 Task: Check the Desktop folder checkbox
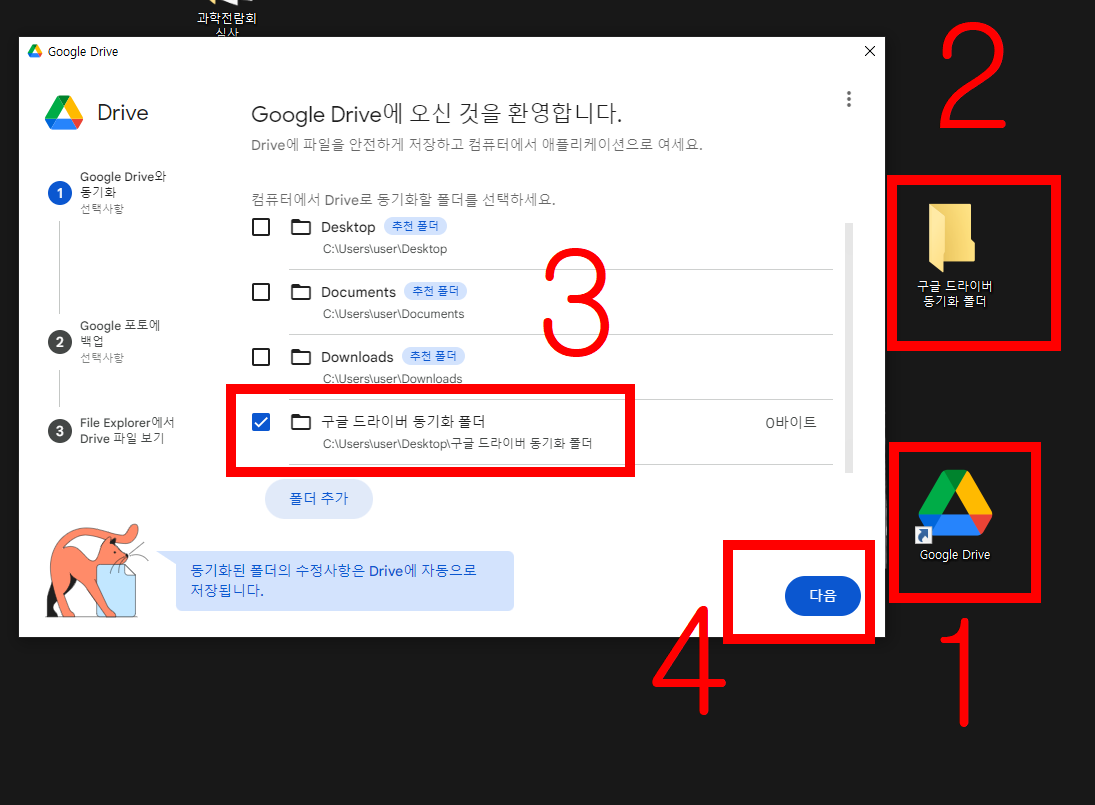pos(261,227)
